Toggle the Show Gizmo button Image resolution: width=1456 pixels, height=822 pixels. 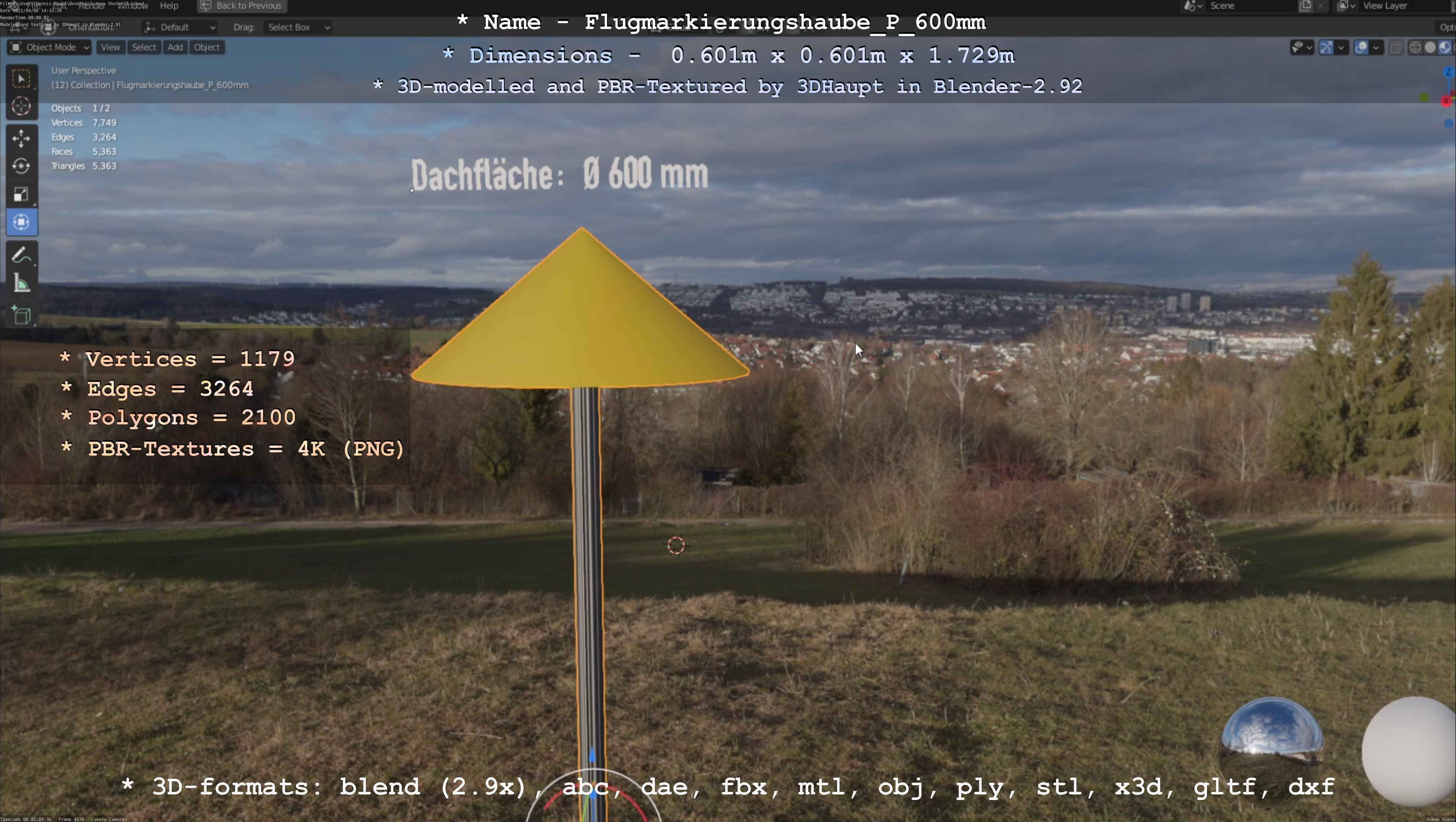point(1326,47)
